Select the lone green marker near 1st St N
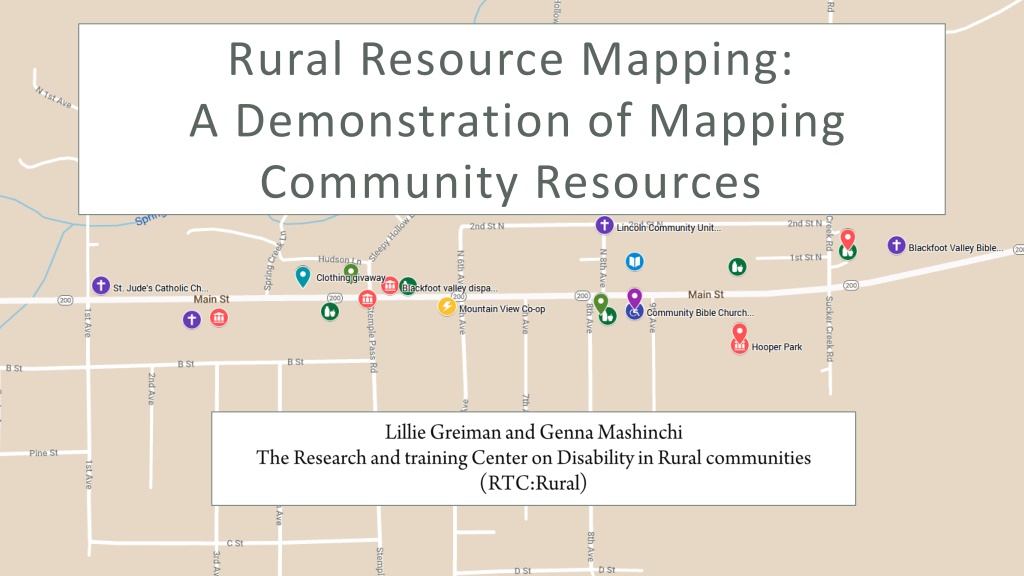The image size is (1024, 576). 737,266
